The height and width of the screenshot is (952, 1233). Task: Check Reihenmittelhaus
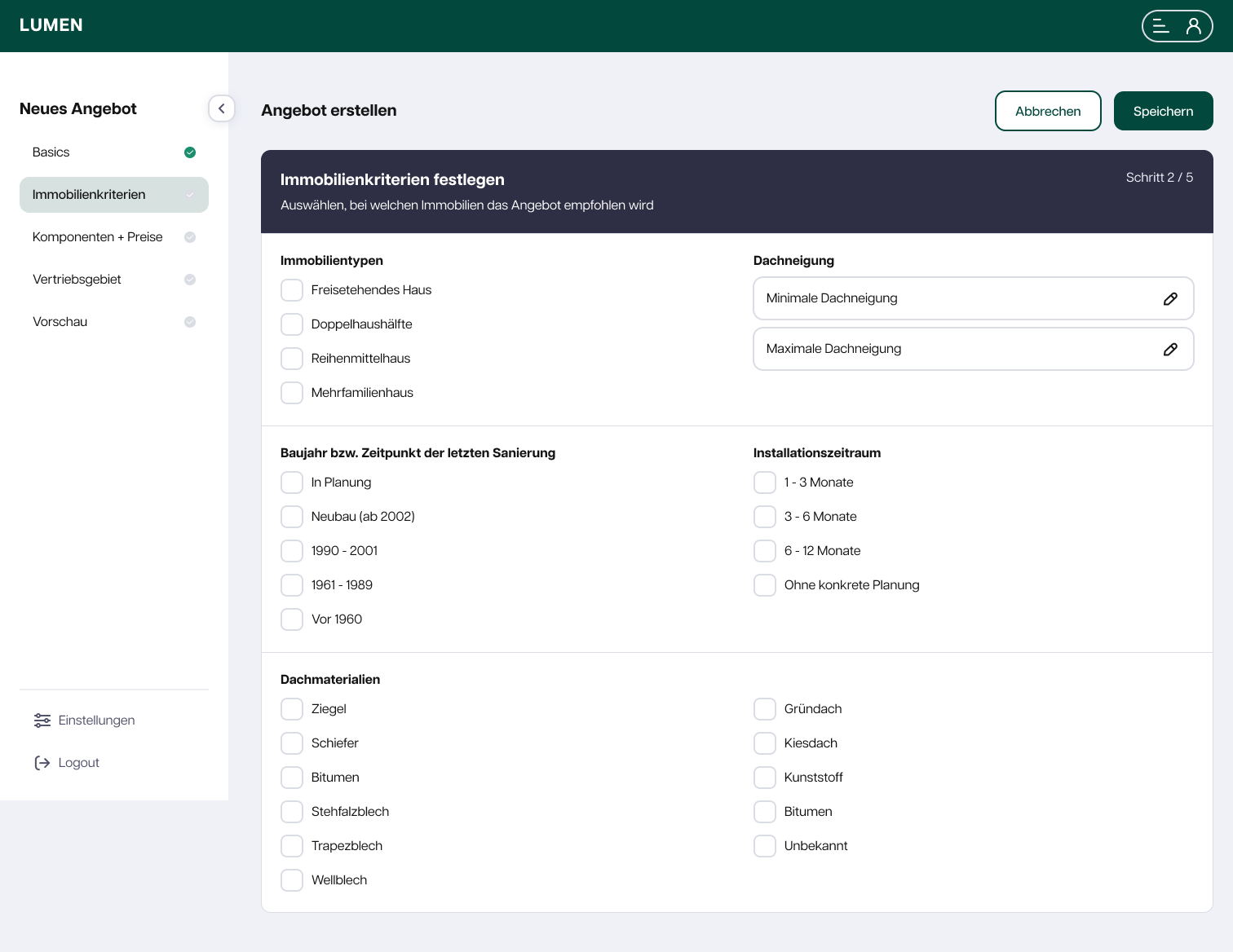click(x=292, y=359)
